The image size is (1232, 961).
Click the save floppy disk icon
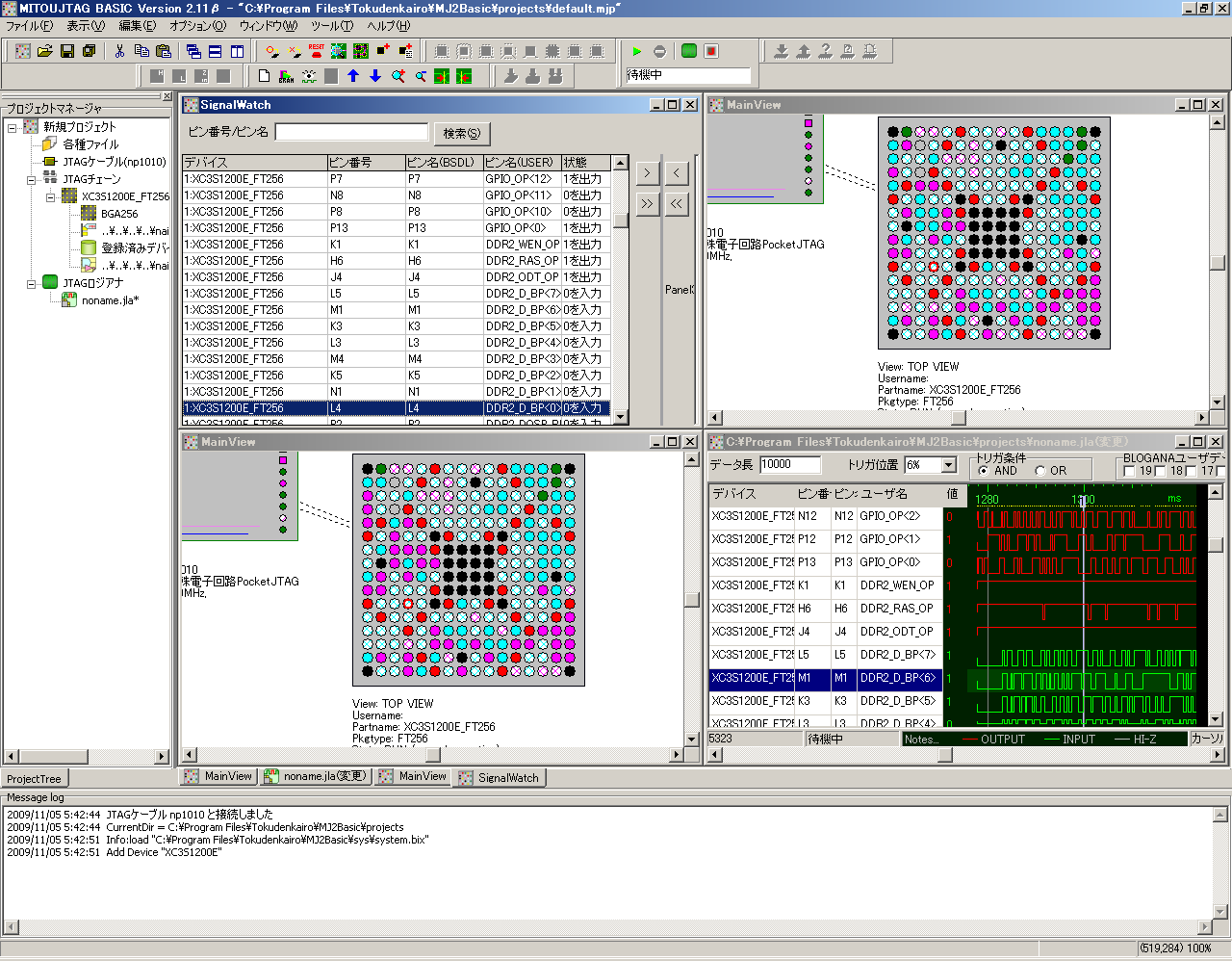tap(67, 51)
